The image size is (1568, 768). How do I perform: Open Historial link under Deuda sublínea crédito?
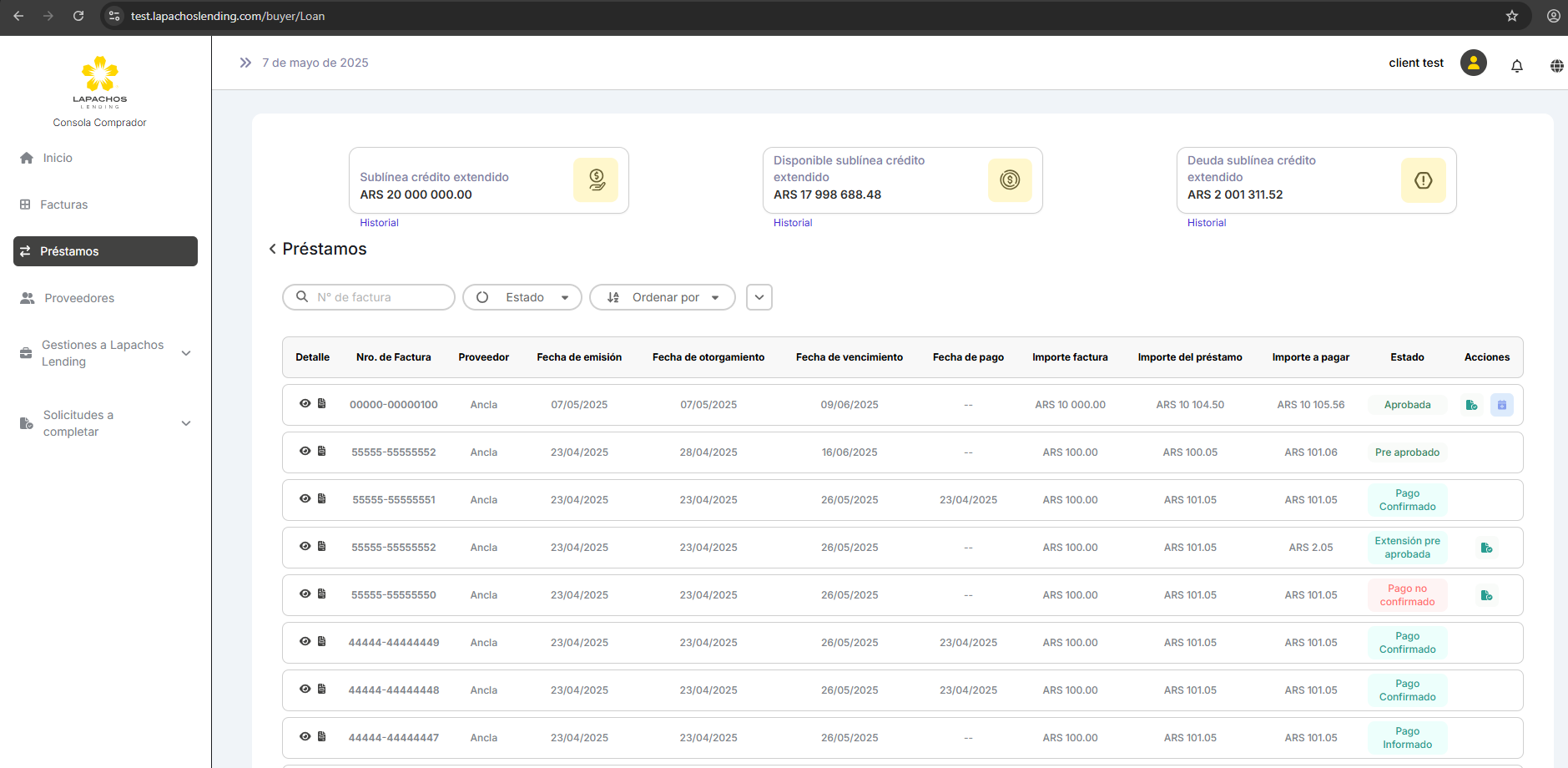click(1206, 223)
